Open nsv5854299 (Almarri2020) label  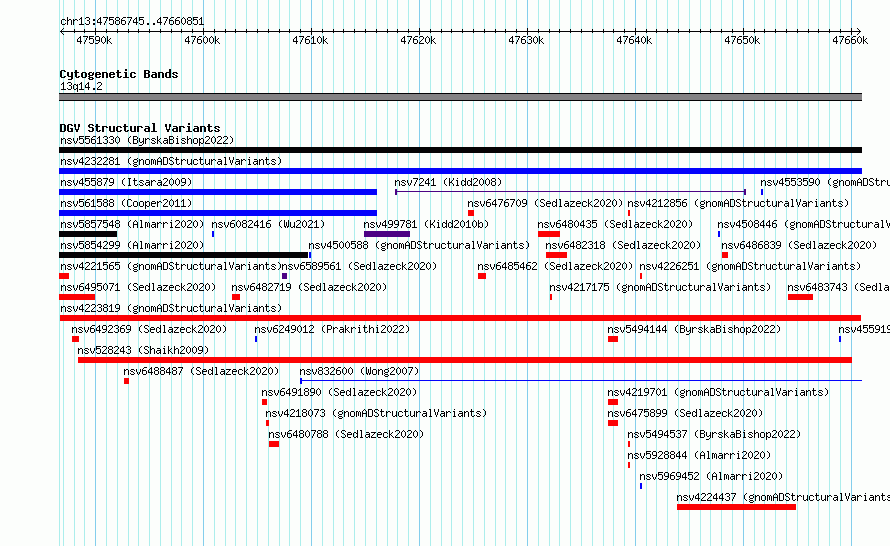click(x=132, y=245)
